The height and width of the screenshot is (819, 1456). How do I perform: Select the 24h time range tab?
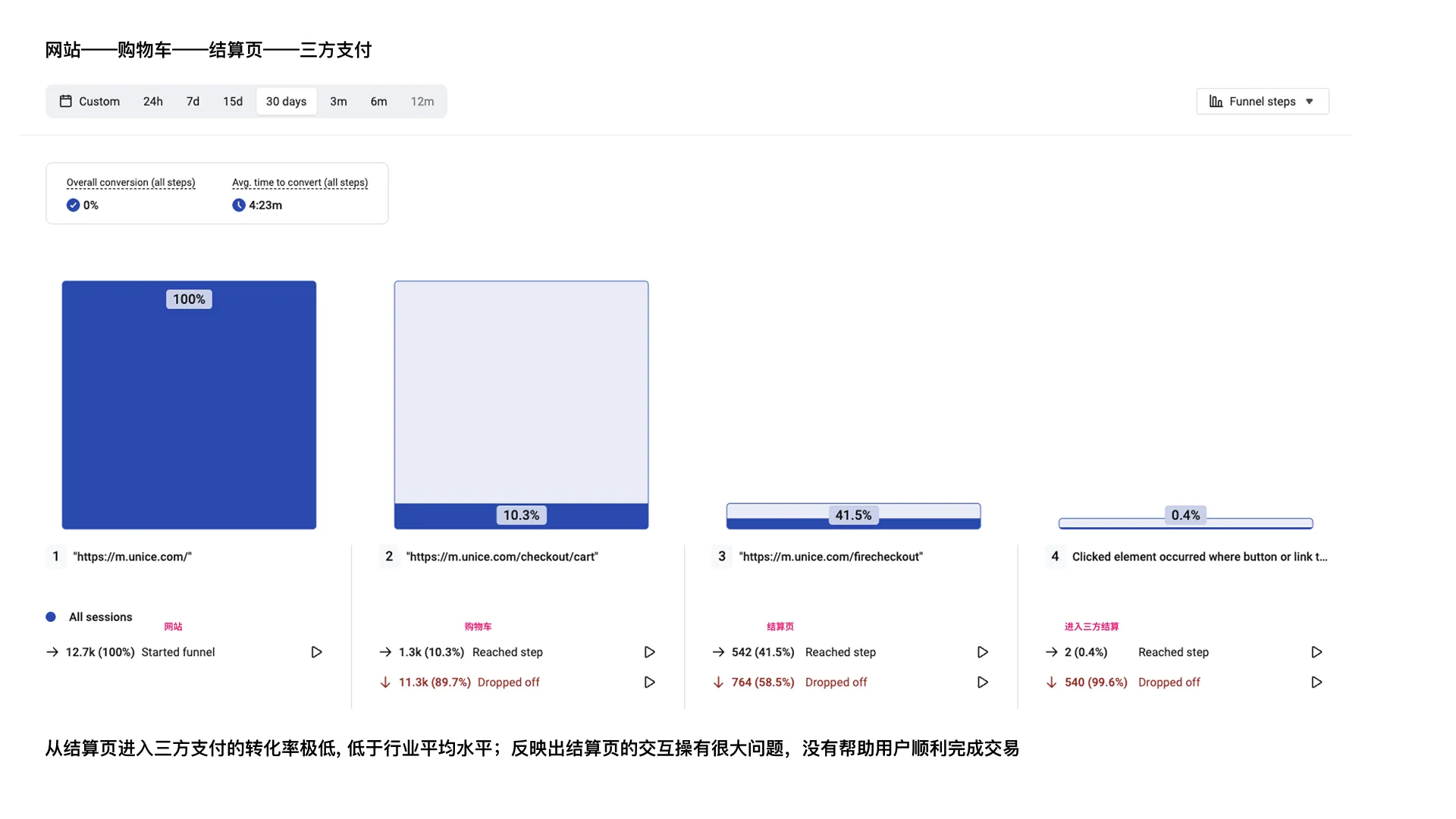[x=153, y=102]
